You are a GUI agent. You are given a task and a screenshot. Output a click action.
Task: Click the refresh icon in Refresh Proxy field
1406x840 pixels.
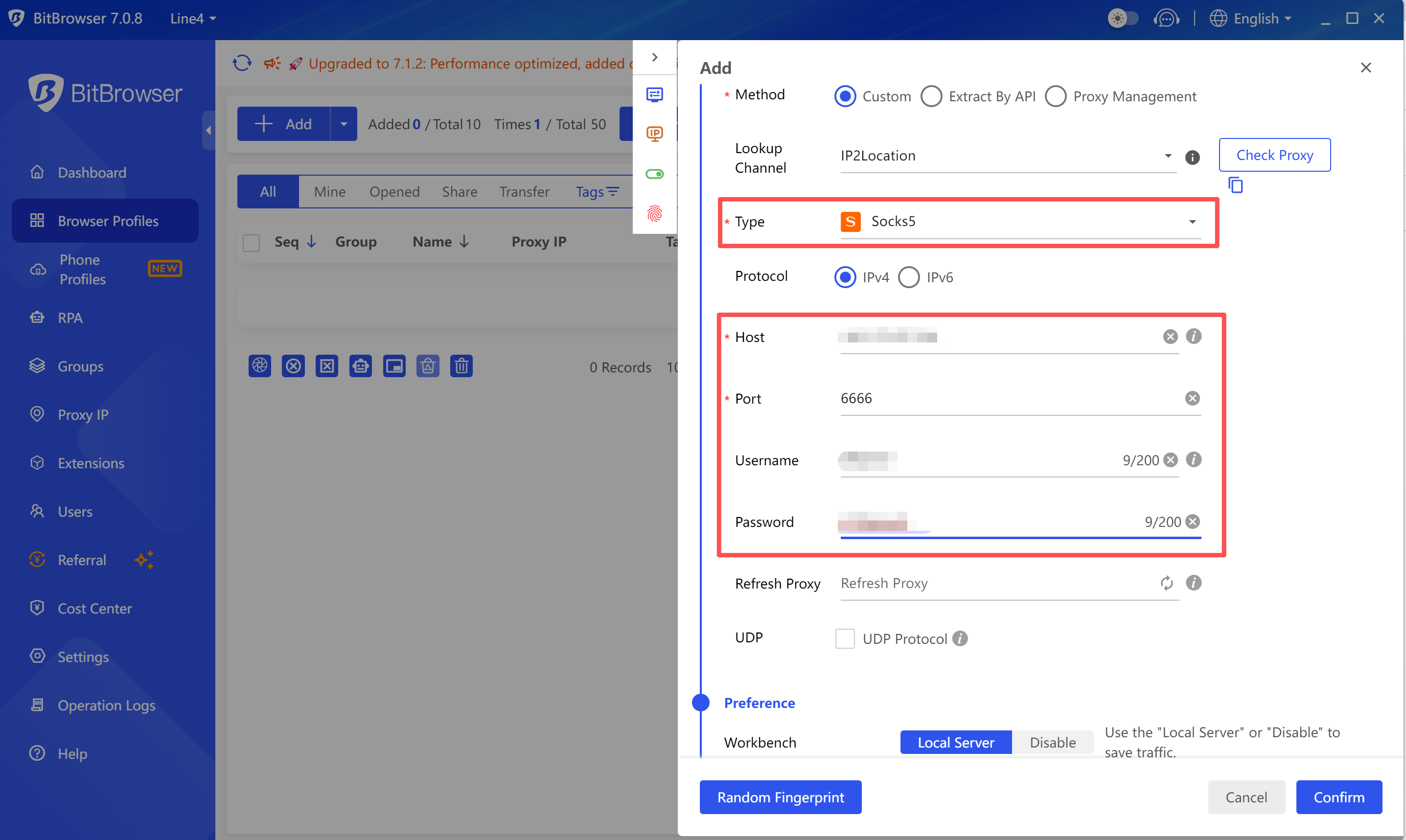click(1167, 583)
